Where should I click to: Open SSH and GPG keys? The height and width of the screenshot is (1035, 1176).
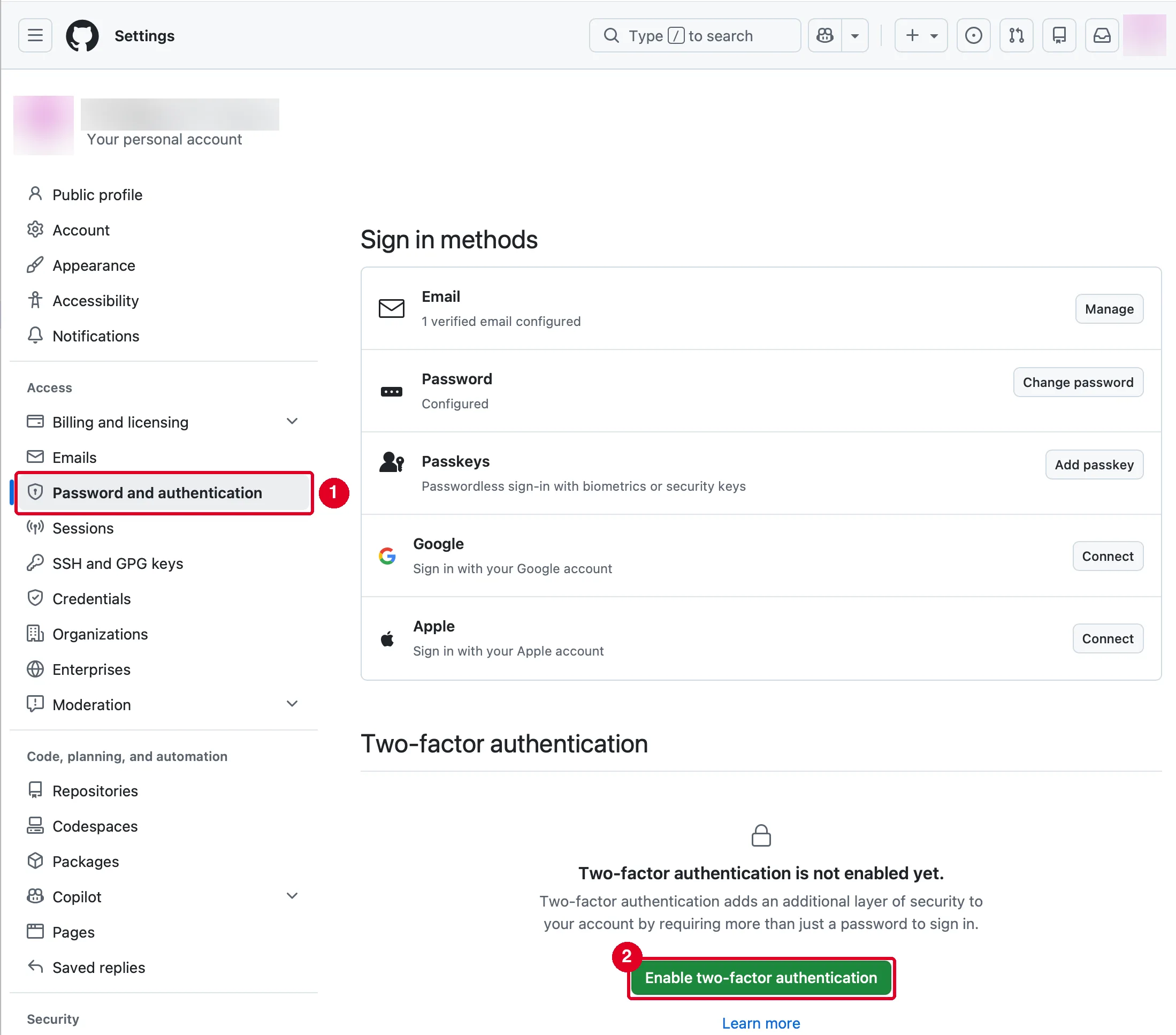pos(163,563)
